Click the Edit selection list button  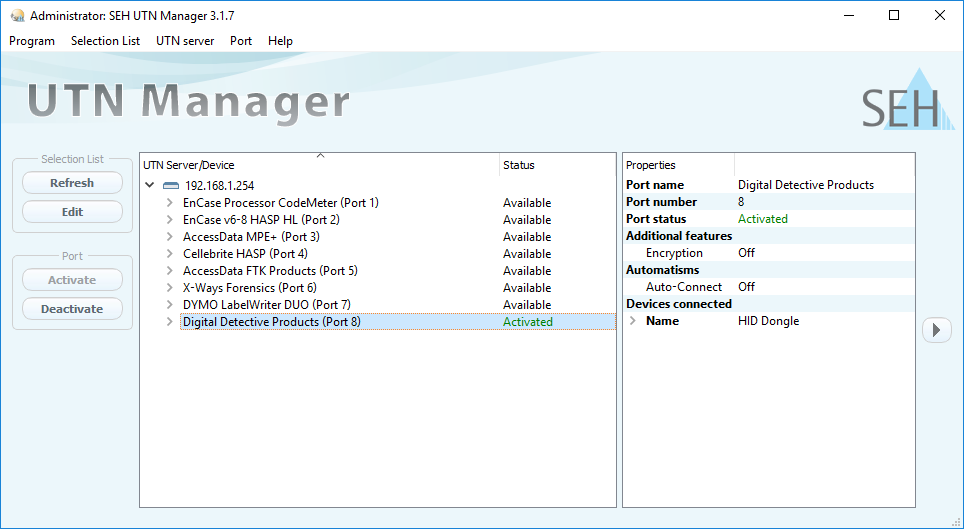coord(73,212)
